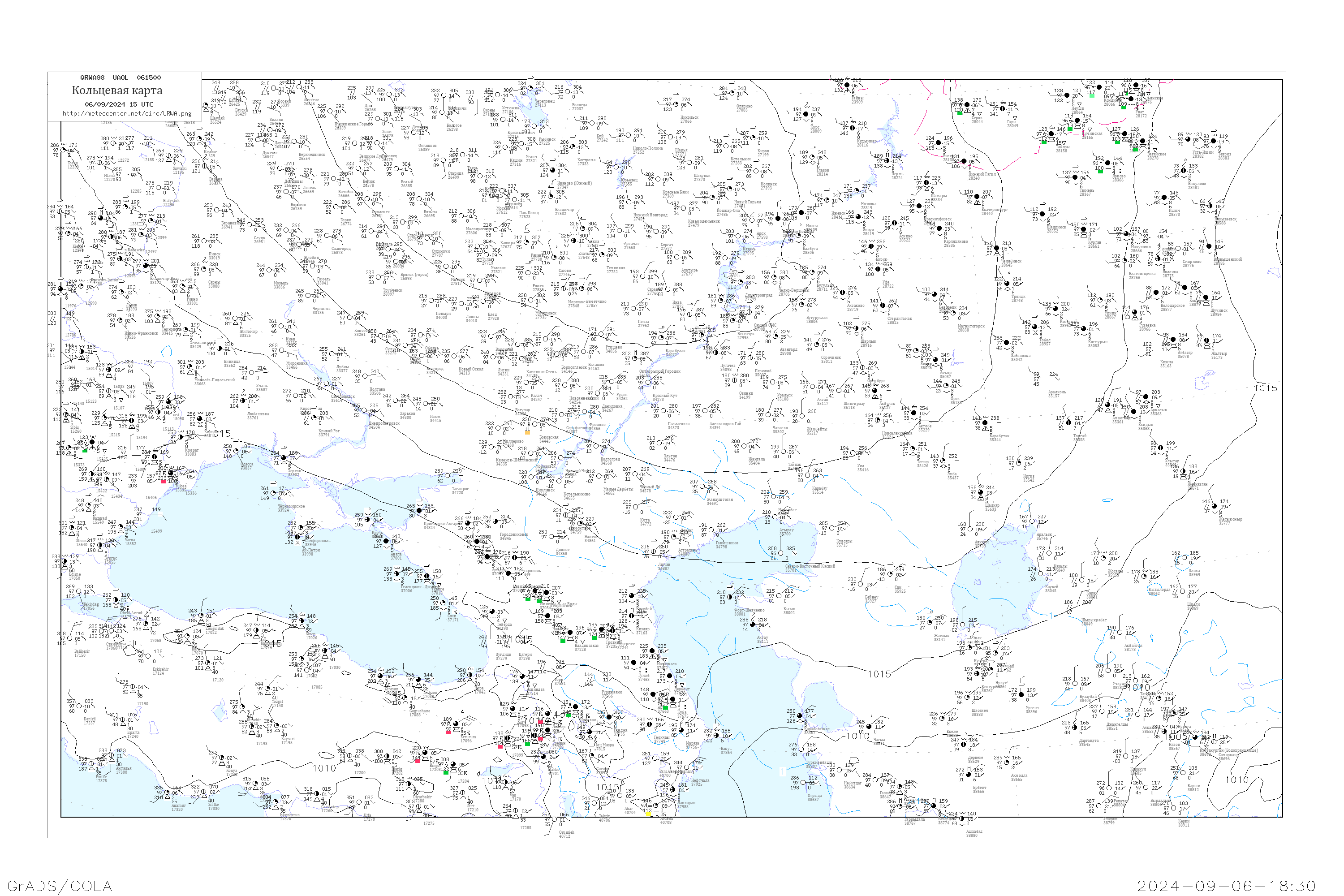Click the 2024-09-06-18:30 timestamp
Screen dimensions: 1344x896
[1226, 886]
